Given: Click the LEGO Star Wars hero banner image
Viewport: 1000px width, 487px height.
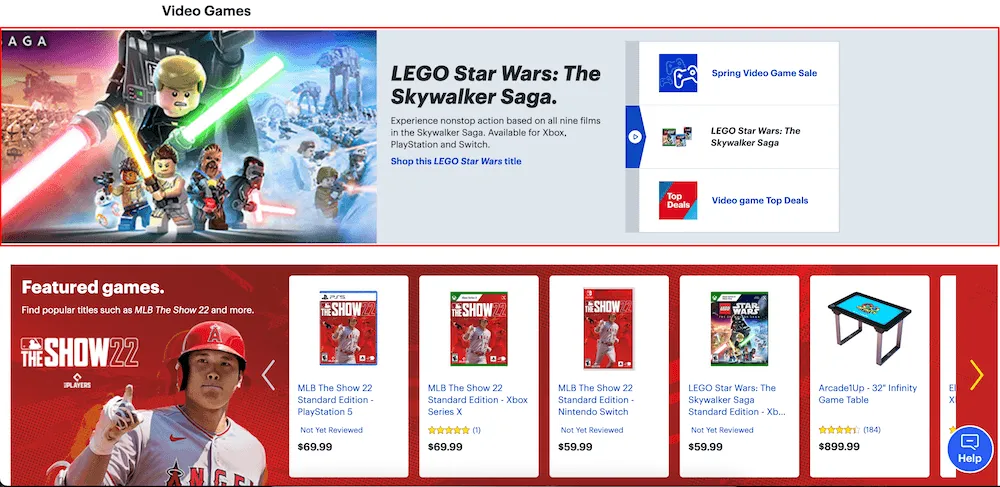Looking at the screenshot, I should point(189,136).
